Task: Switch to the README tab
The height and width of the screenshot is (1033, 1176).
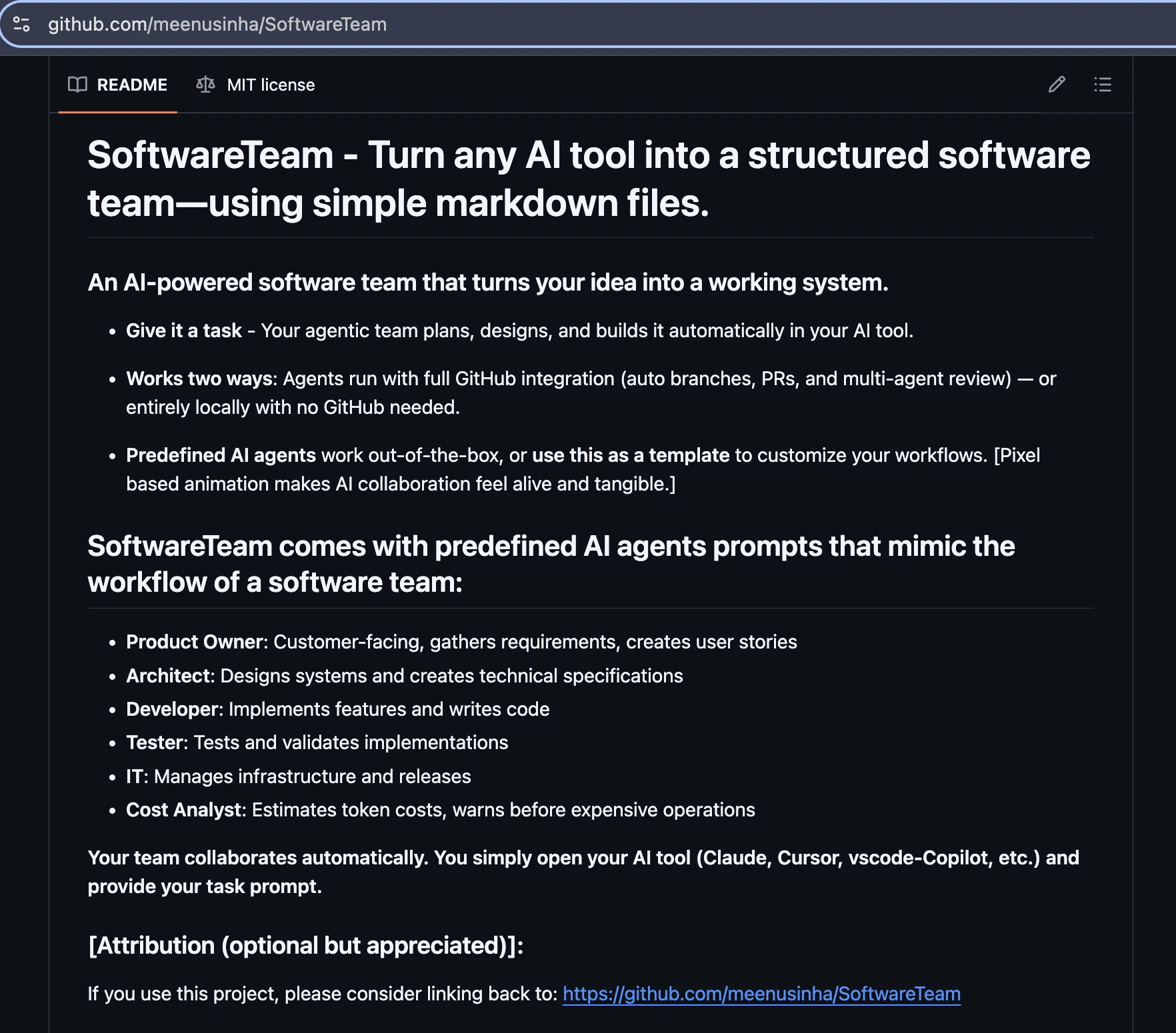Action: [132, 85]
